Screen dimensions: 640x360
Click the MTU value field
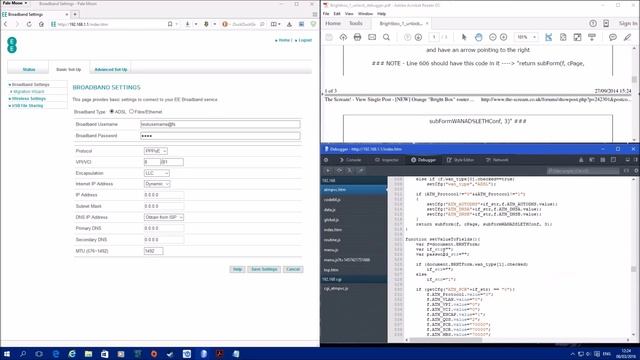(x=153, y=251)
